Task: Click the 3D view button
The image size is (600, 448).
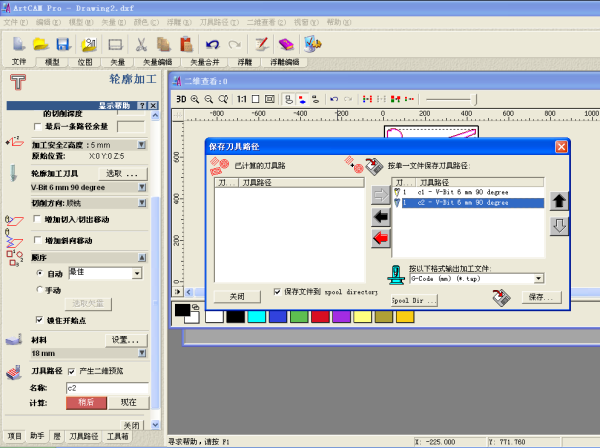Action: 181,99
